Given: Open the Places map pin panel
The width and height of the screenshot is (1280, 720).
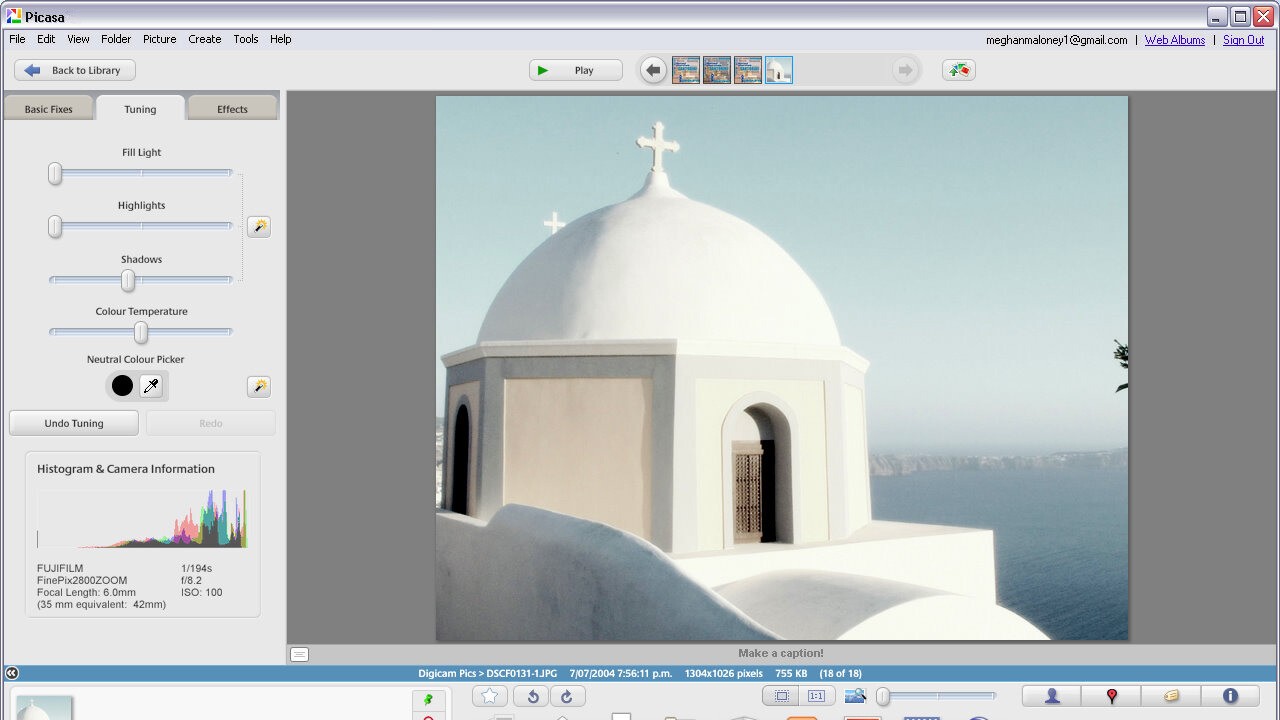Looking at the screenshot, I should [1111, 696].
